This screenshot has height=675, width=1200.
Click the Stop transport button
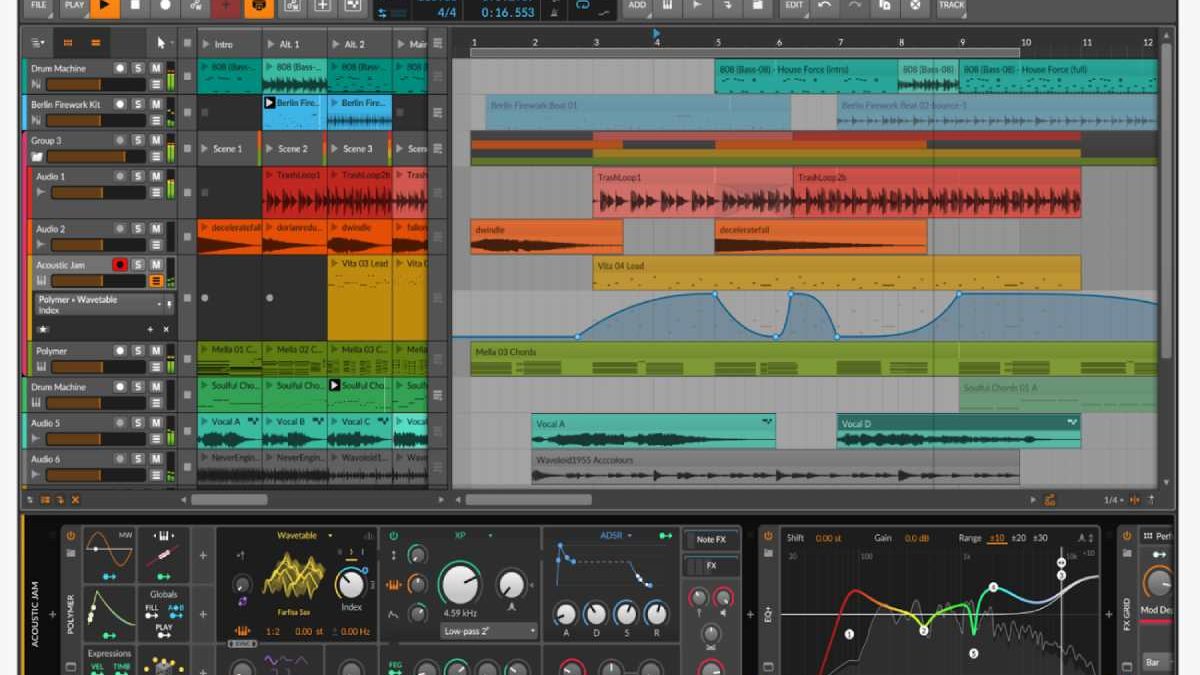pyautogui.click(x=135, y=6)
